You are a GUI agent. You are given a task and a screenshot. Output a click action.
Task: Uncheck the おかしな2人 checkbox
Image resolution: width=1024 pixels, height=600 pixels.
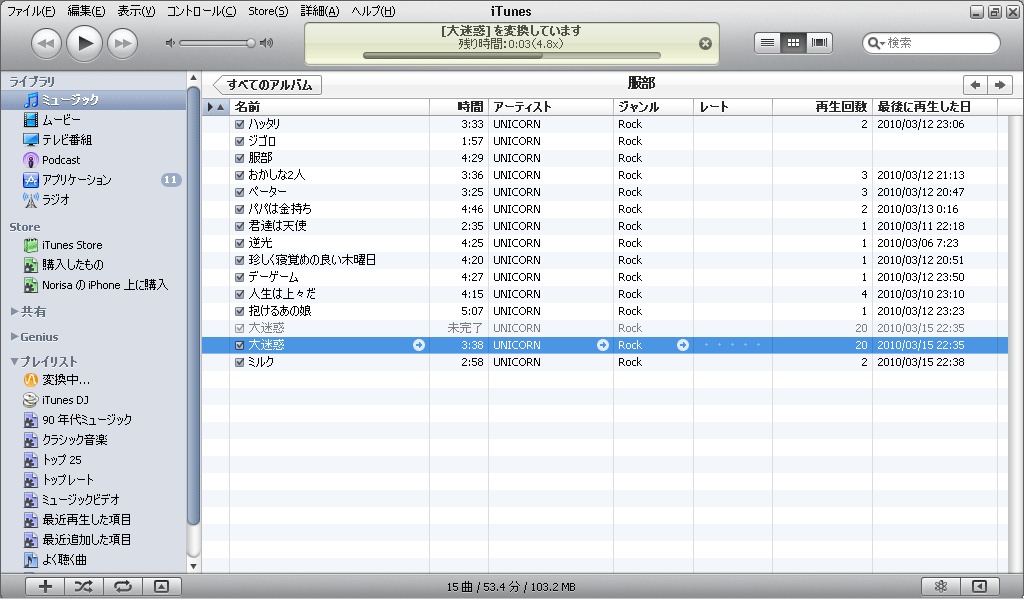[240, 175]
